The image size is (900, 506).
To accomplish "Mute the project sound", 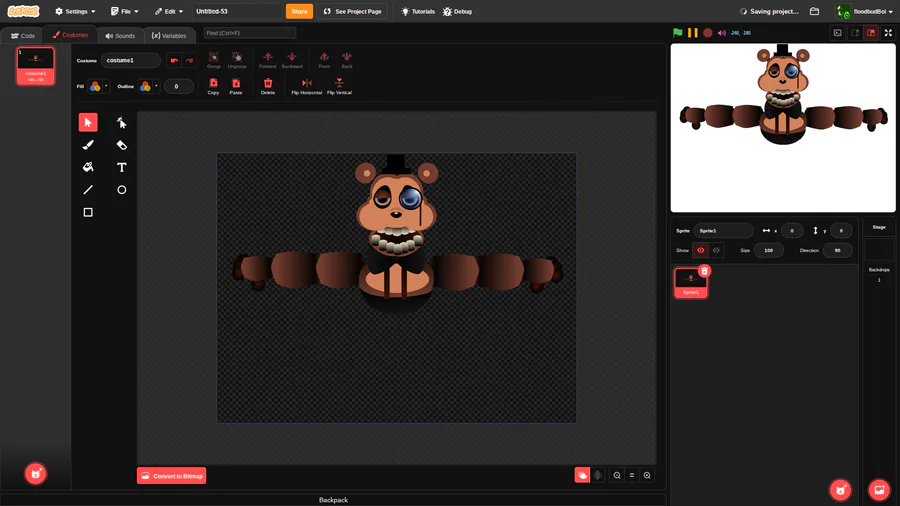I will click(x=722, y=33).
